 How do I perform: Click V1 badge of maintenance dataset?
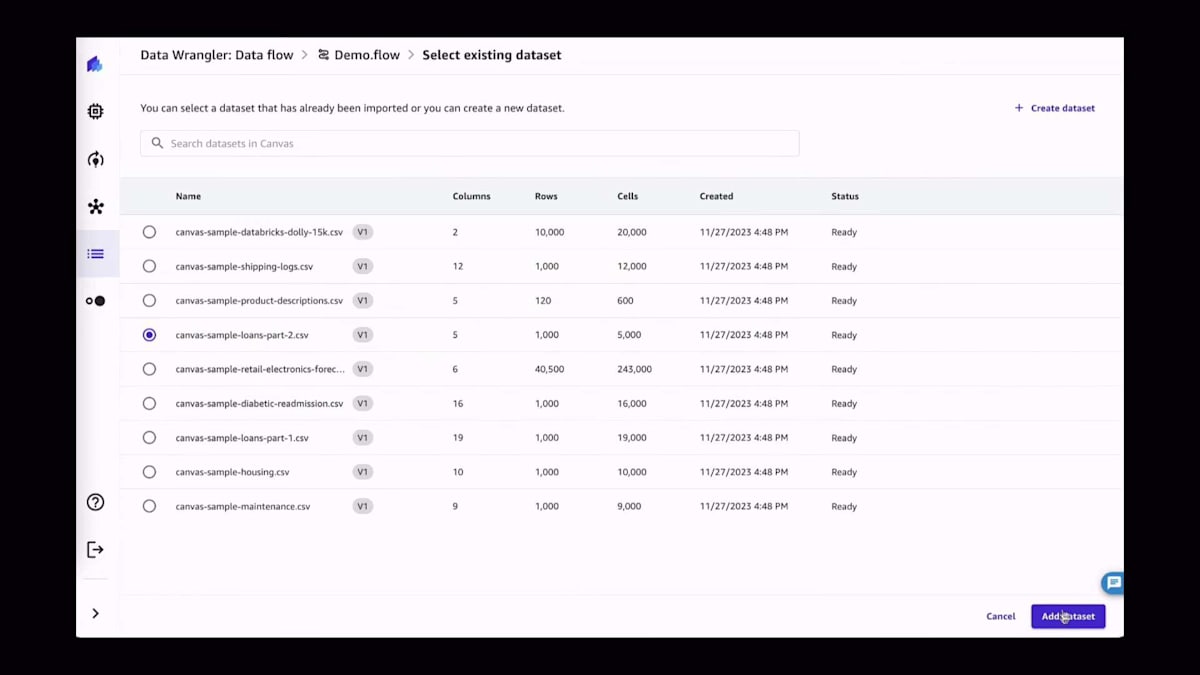click(x=362, y=506)
